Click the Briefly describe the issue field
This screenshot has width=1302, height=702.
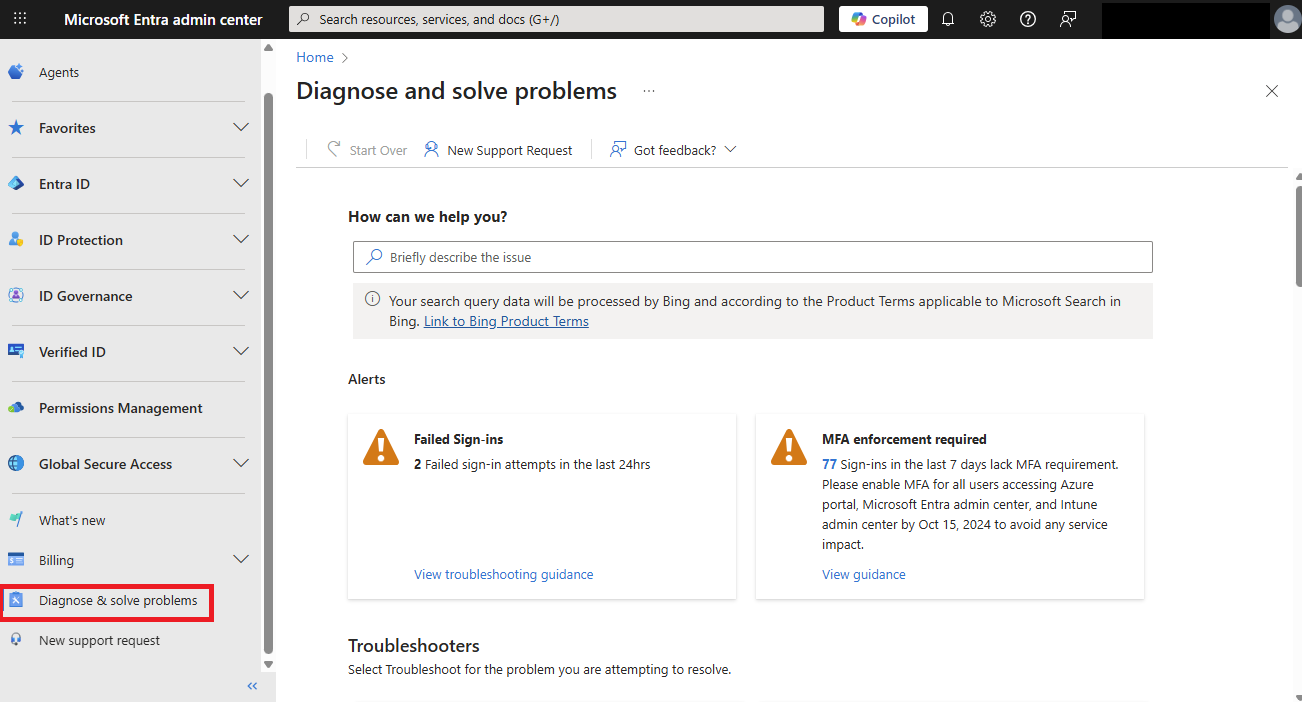point(752,257)
